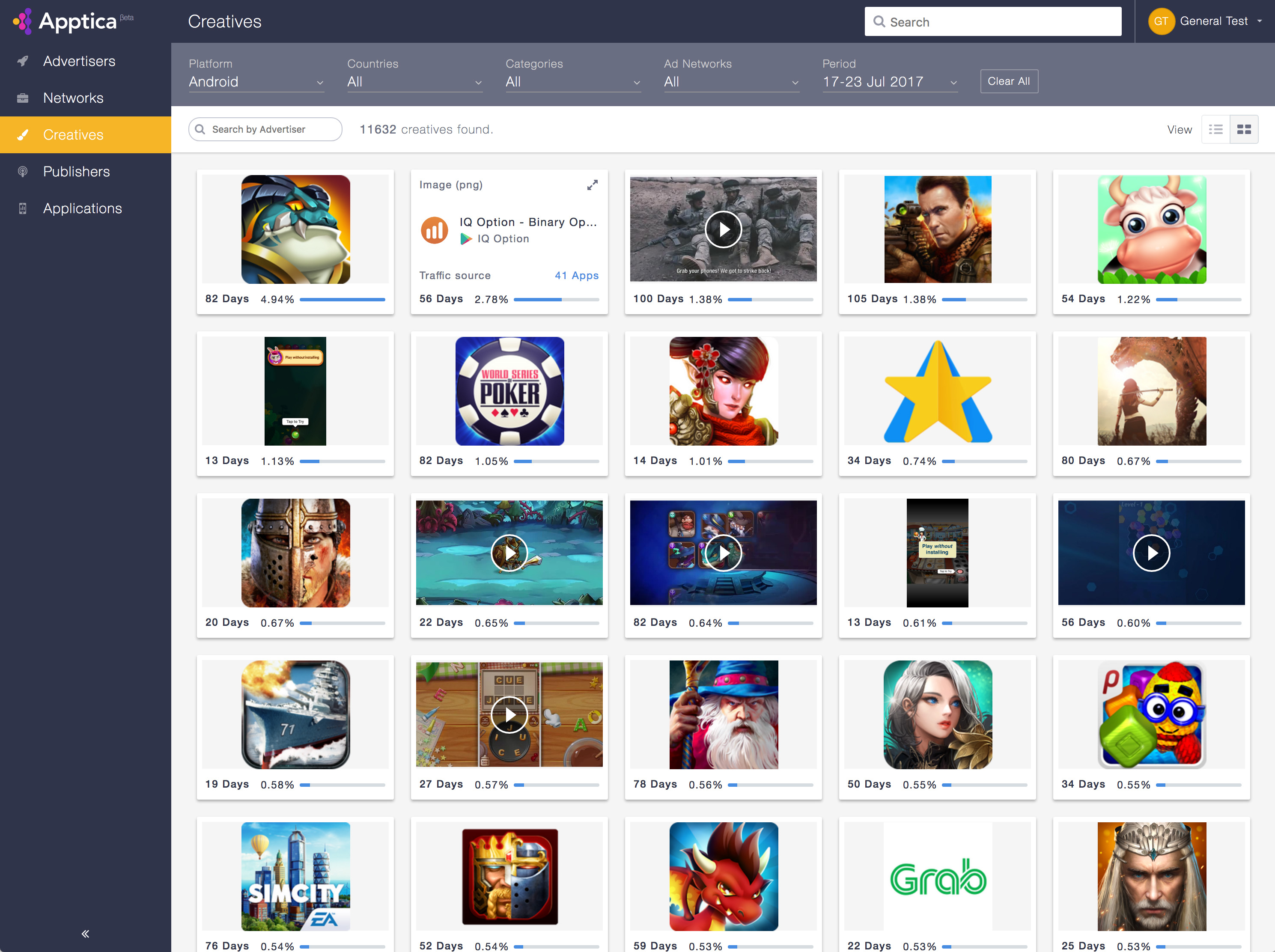Expand the IQ Option image creative
1275x952 pixels.
click(x=592, y=185)
